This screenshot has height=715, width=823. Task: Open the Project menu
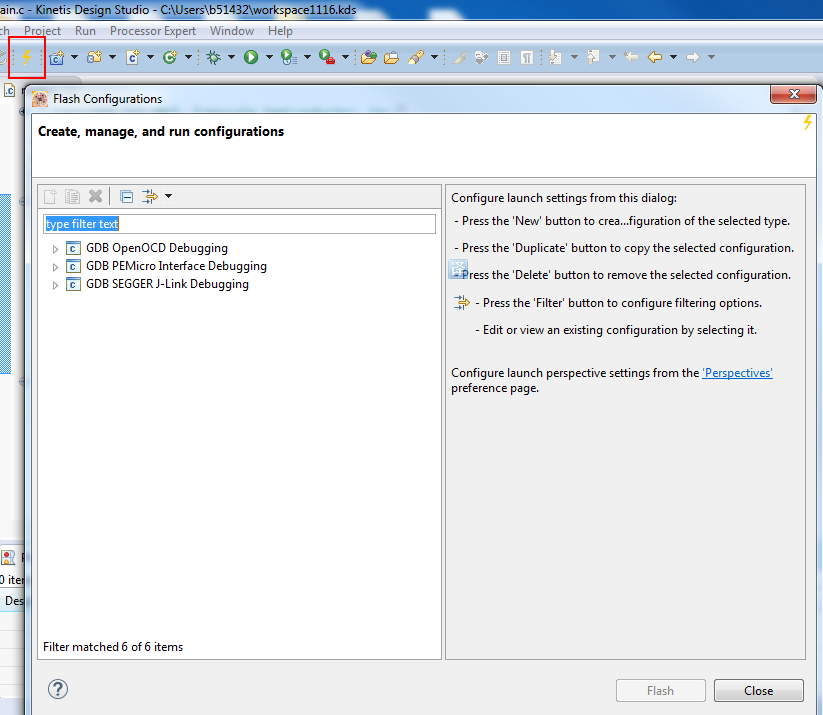pyautogui.click(x=43, y=31)
